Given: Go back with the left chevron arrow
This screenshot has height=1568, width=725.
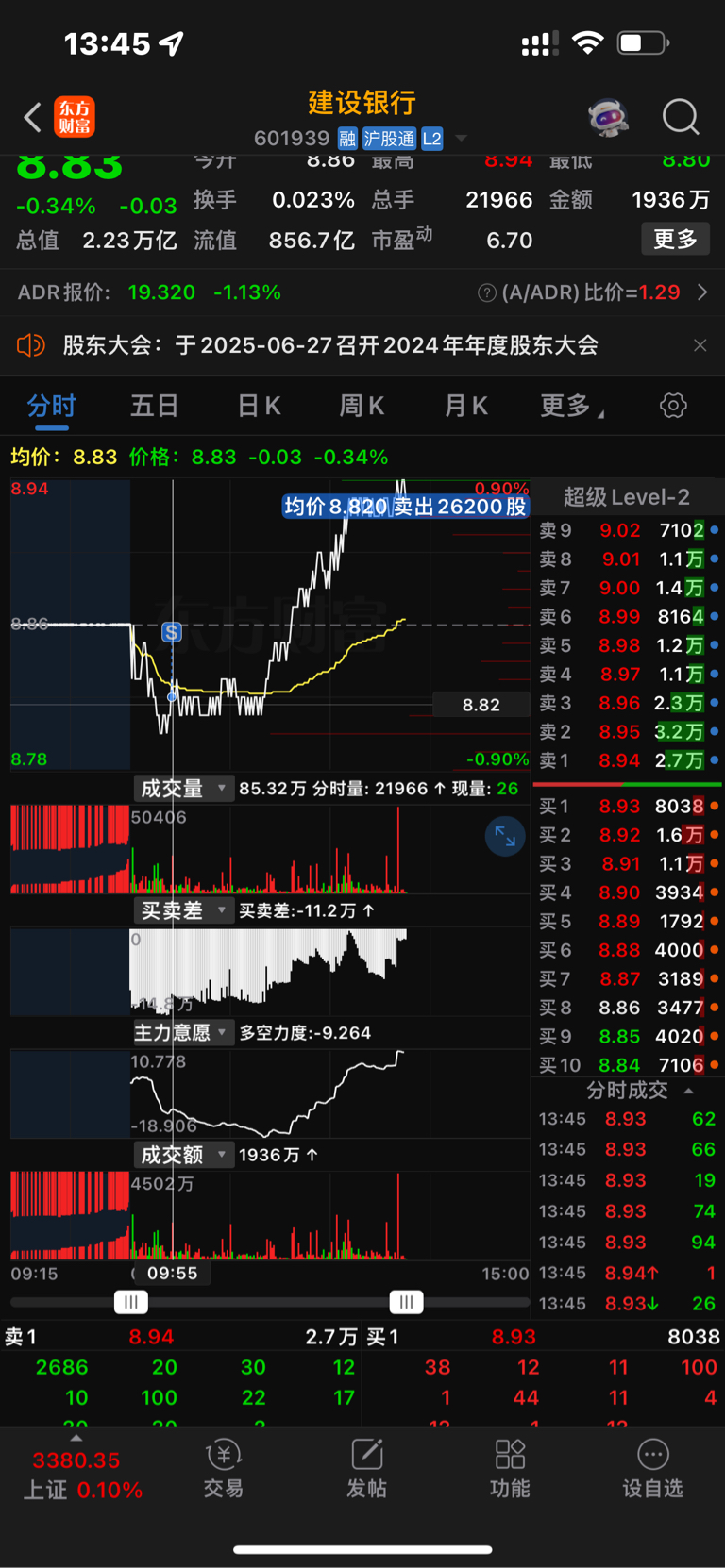Looking at the screenshot, I should [33, 118].
